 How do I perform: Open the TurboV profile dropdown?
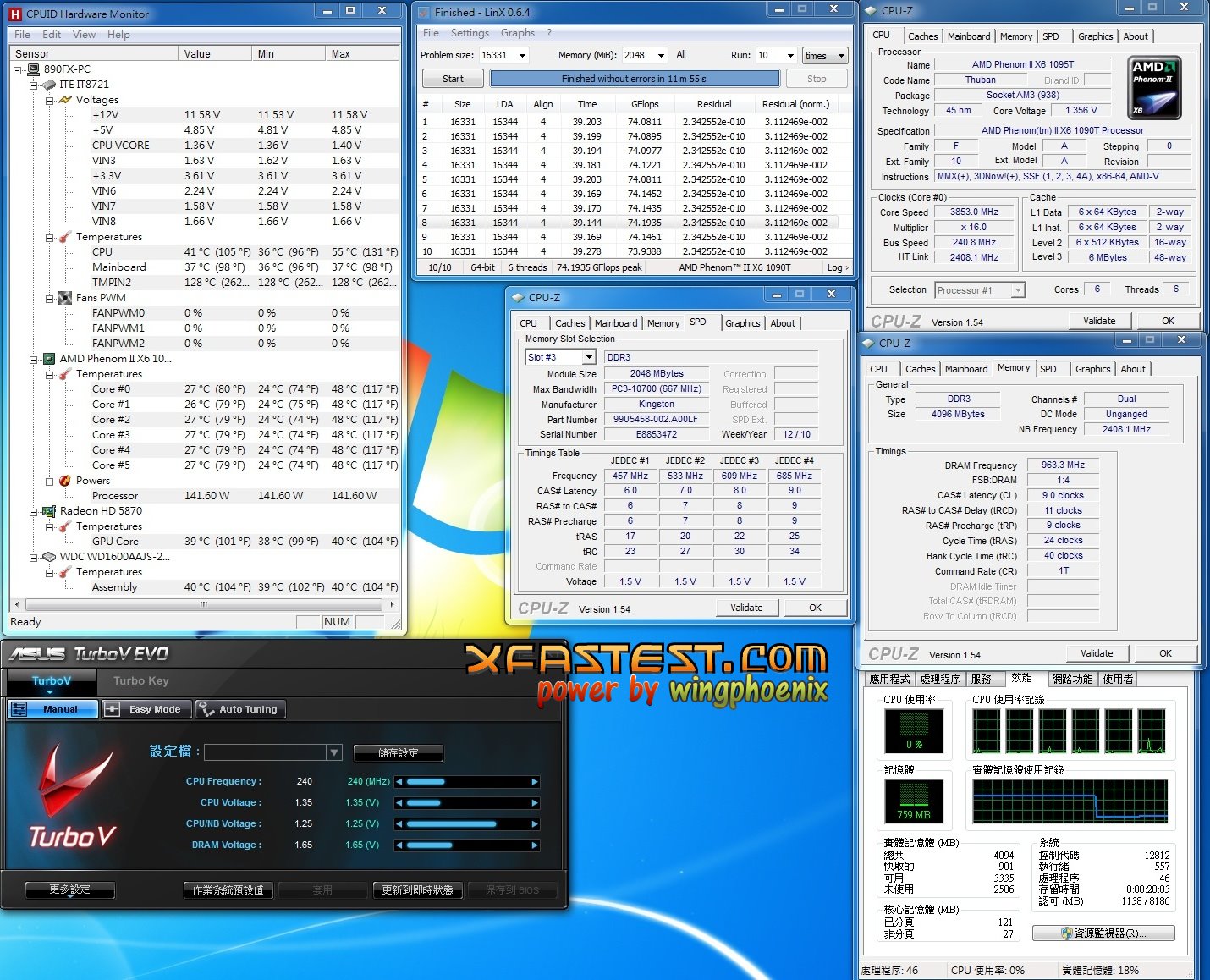tap(334, 752)
